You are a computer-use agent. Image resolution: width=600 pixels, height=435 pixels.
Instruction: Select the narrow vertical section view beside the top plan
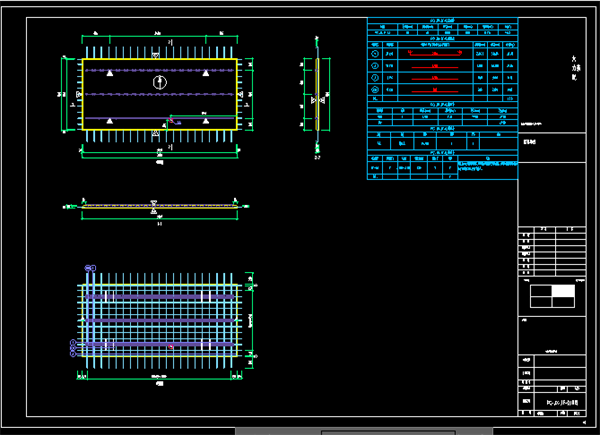tap(317, 96)
